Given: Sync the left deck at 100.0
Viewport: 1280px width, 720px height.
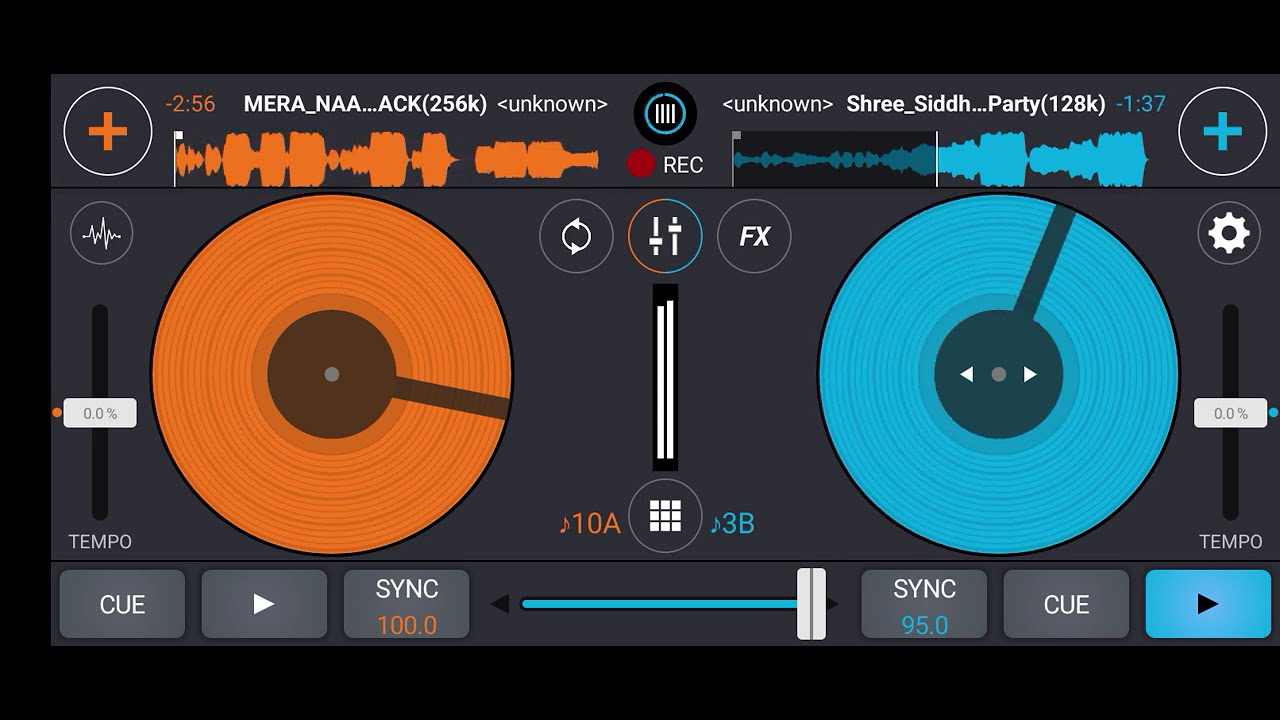Looking at the screenshot, I should click(x=406, y=604).
